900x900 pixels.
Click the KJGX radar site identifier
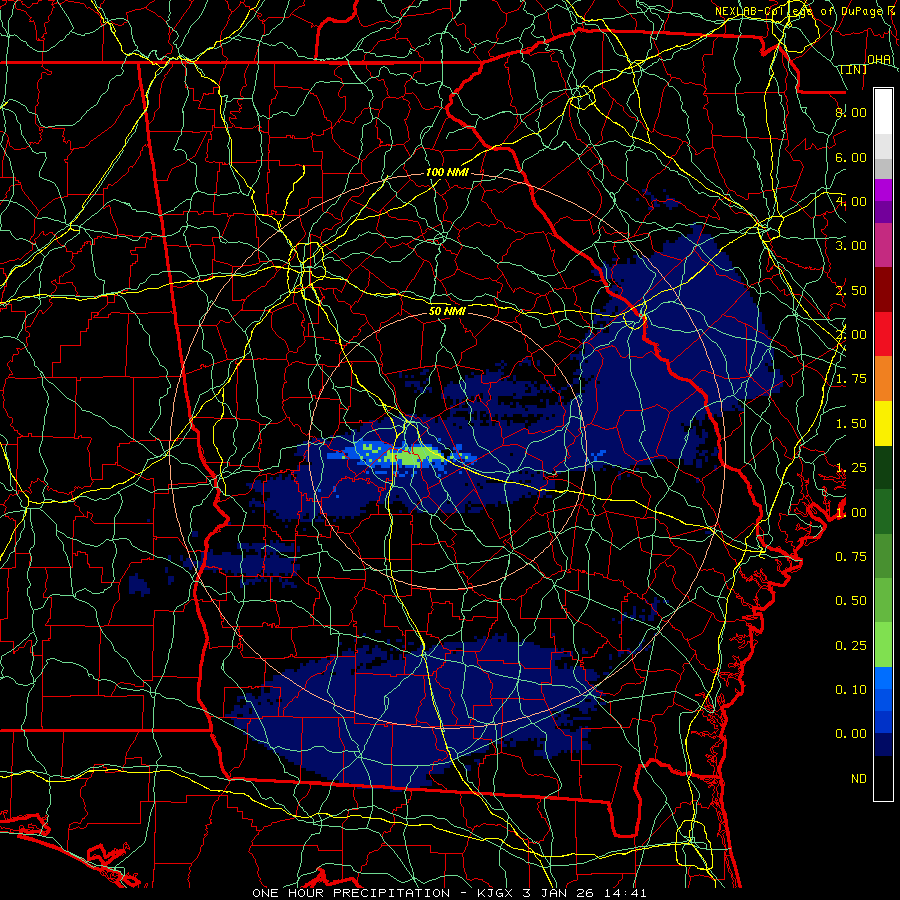pyautogui.click(x=496, y=893)
